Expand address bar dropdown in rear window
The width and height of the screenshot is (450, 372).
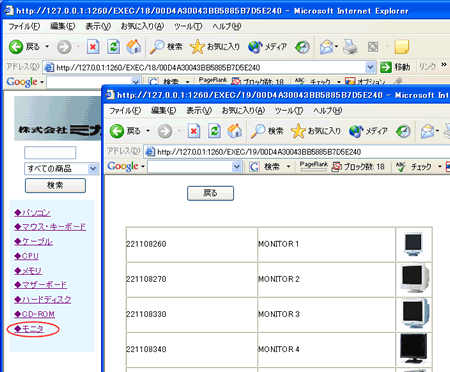[370, 68]
